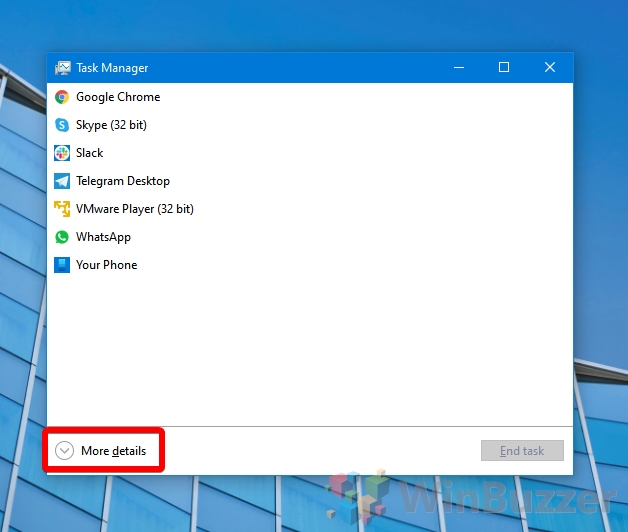628x532 pixels.
Task: Select the WhatsApp entry text
Action: [x=103, y=237]
